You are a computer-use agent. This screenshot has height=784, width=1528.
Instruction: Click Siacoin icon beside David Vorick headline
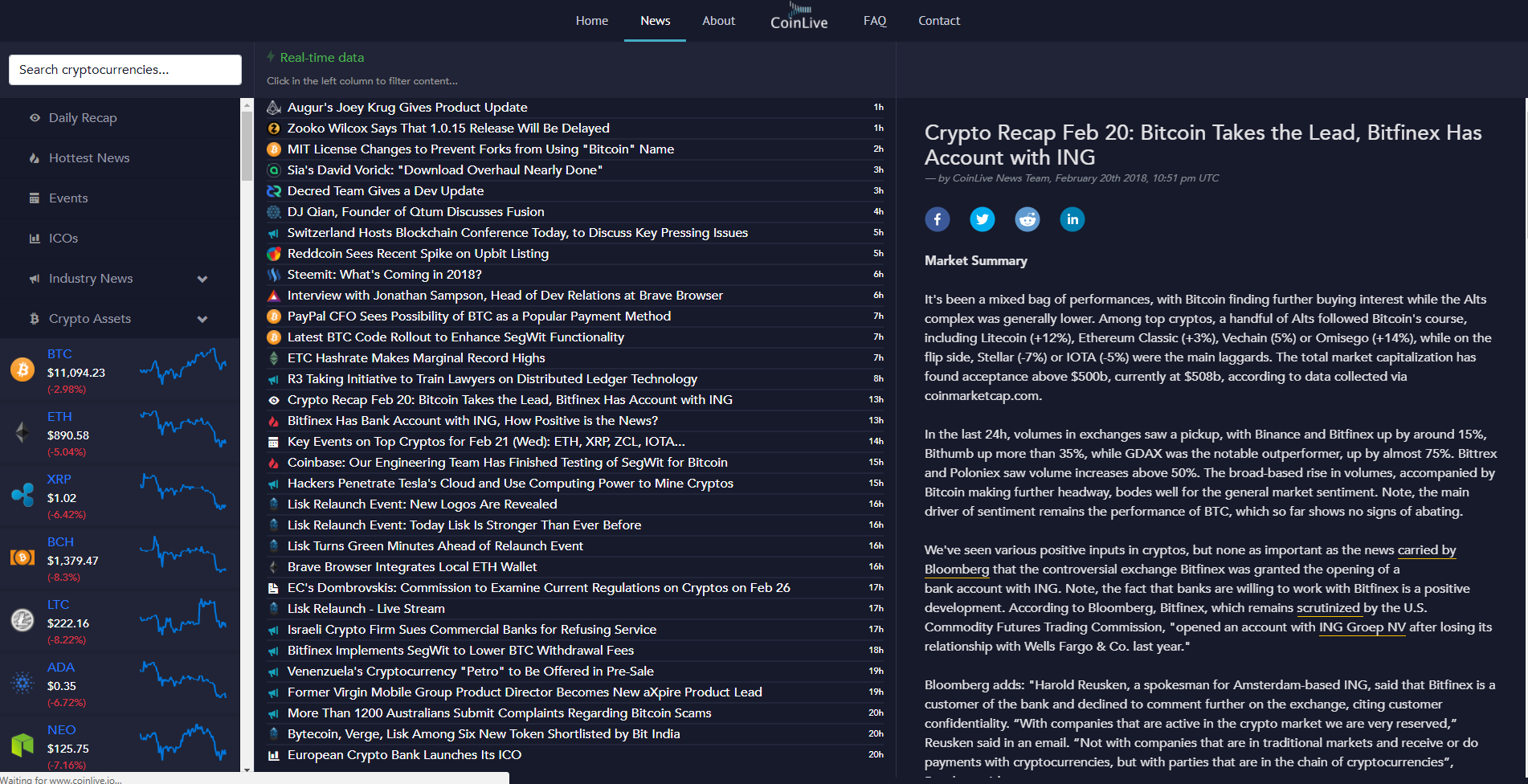coord(274,170)
